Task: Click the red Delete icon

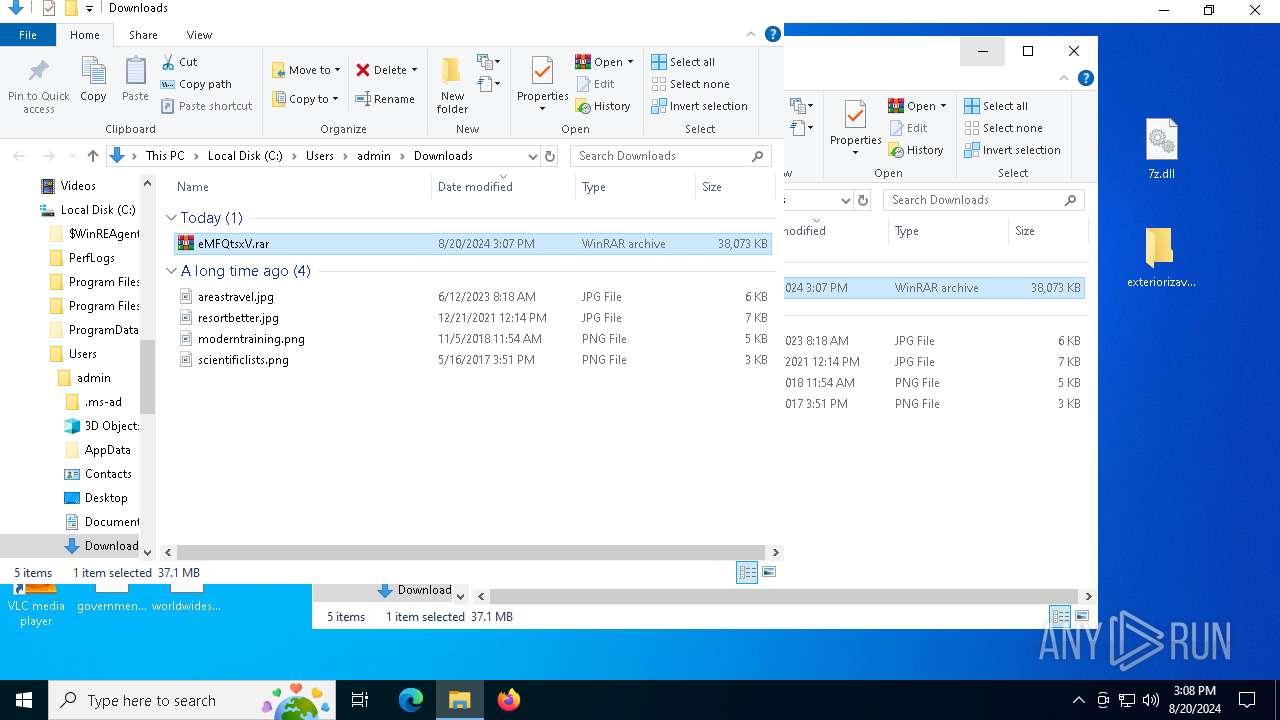Action: coord(363,70)
